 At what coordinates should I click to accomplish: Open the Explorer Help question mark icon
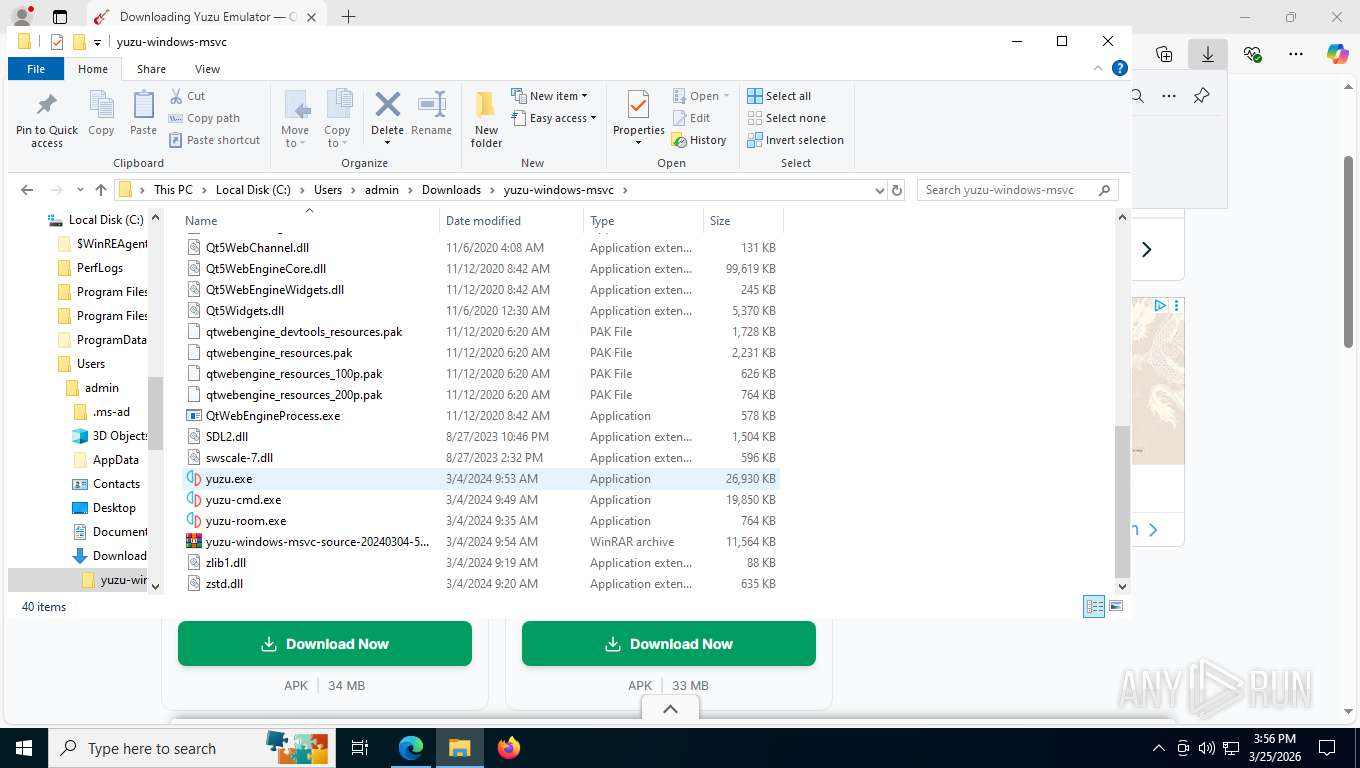[1120, 69]
